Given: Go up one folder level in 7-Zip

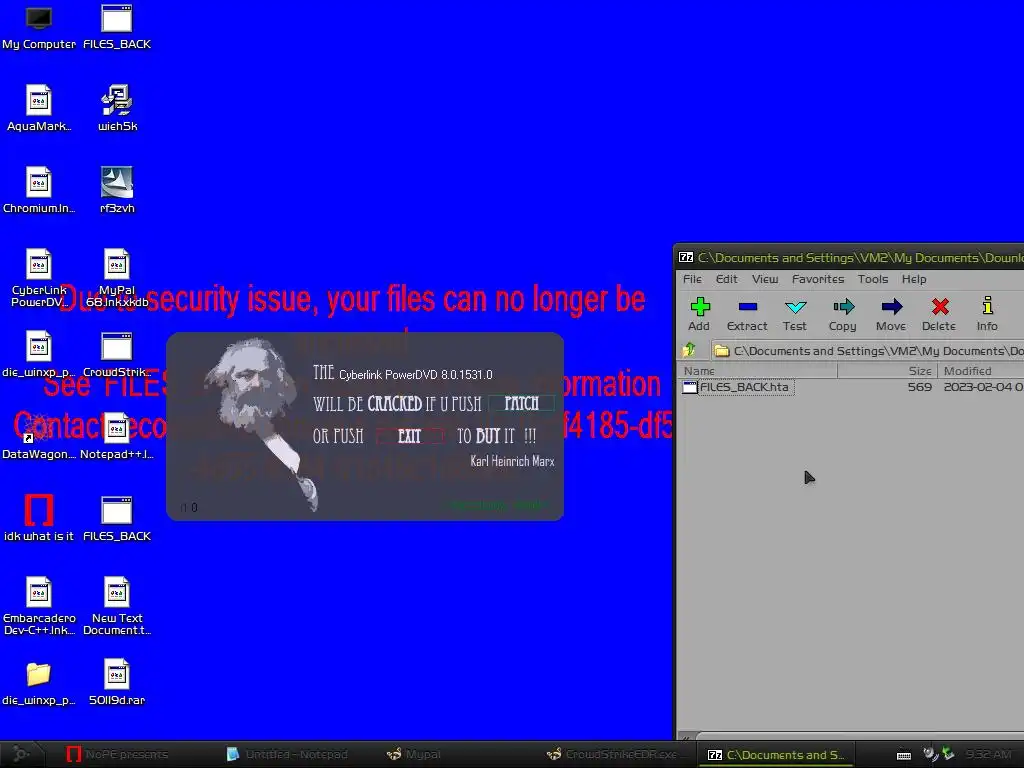Looking at the screenshot, I should 690,351.
